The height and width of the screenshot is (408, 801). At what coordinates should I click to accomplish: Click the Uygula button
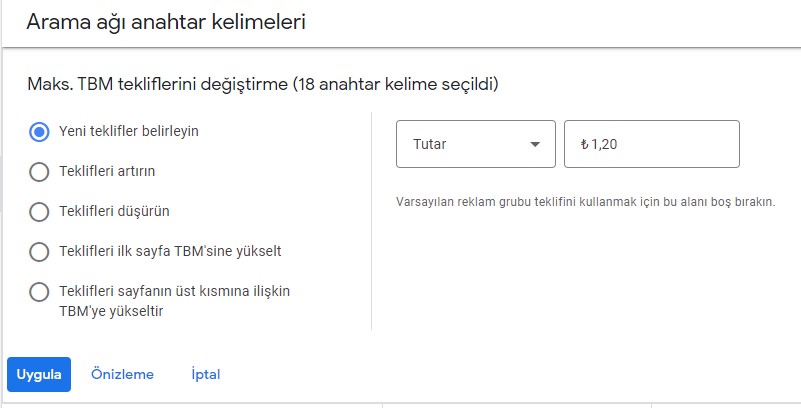click(x=39, y=374)
